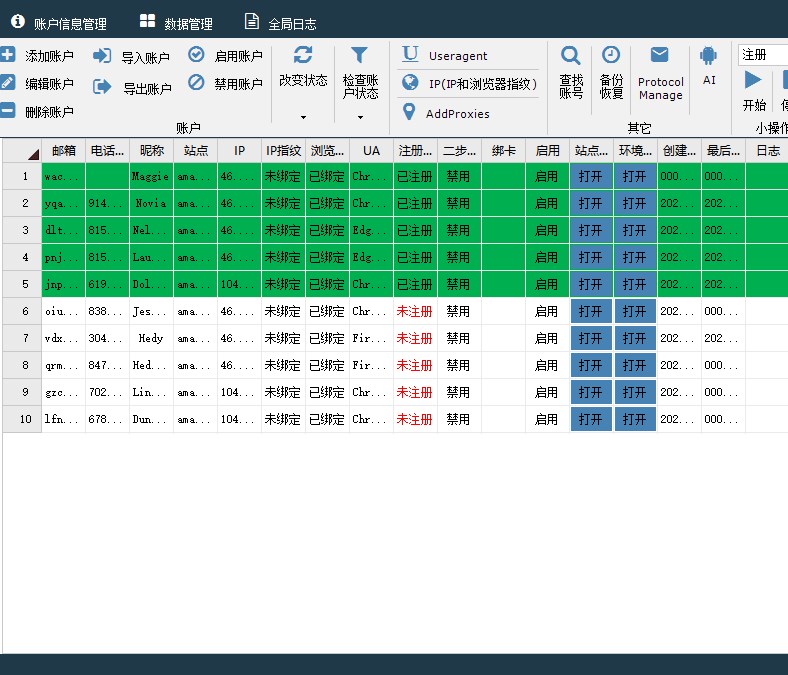This screenshot has height=675, width=788.
Task: Switch to 账户信息管理 tab
Action: [59, 23]
